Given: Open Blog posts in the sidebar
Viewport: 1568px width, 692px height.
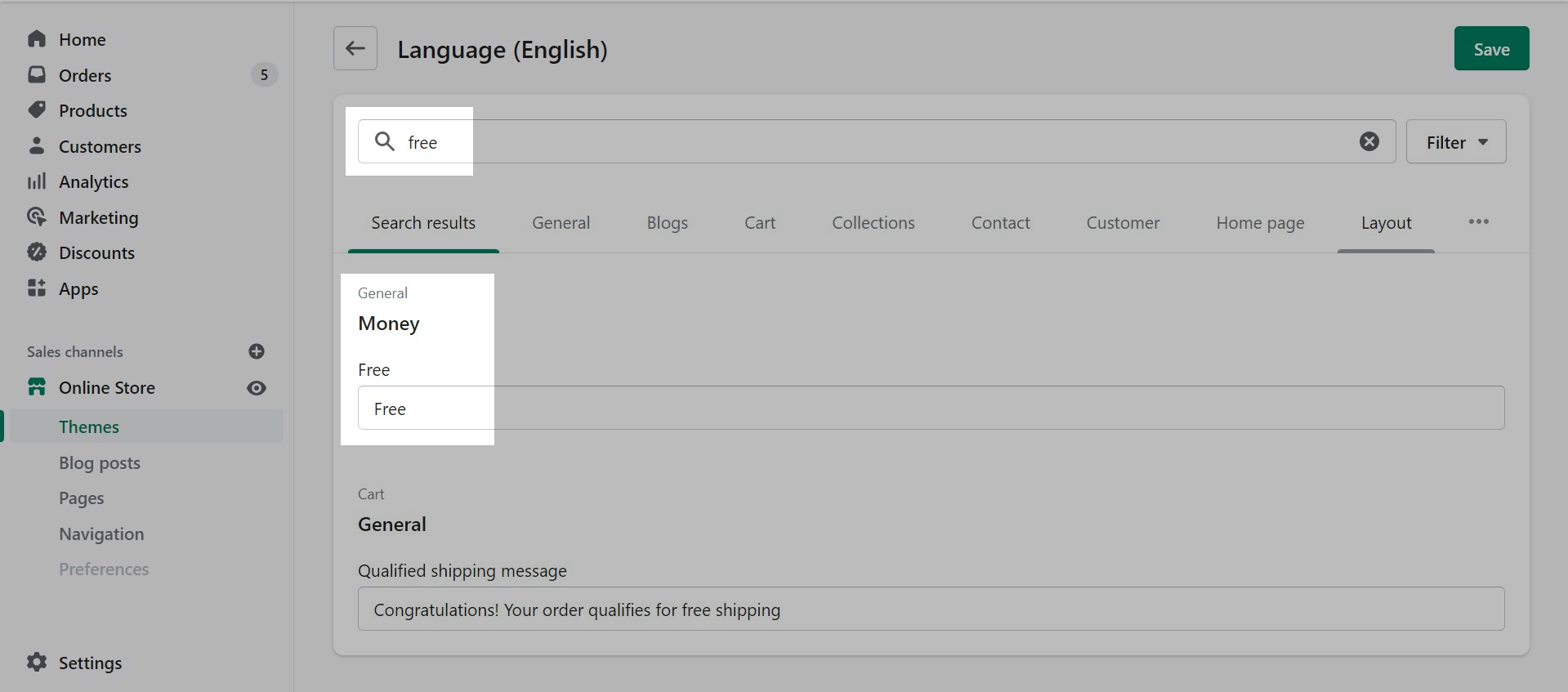Looking at the screenshot, I should (100, 462).
